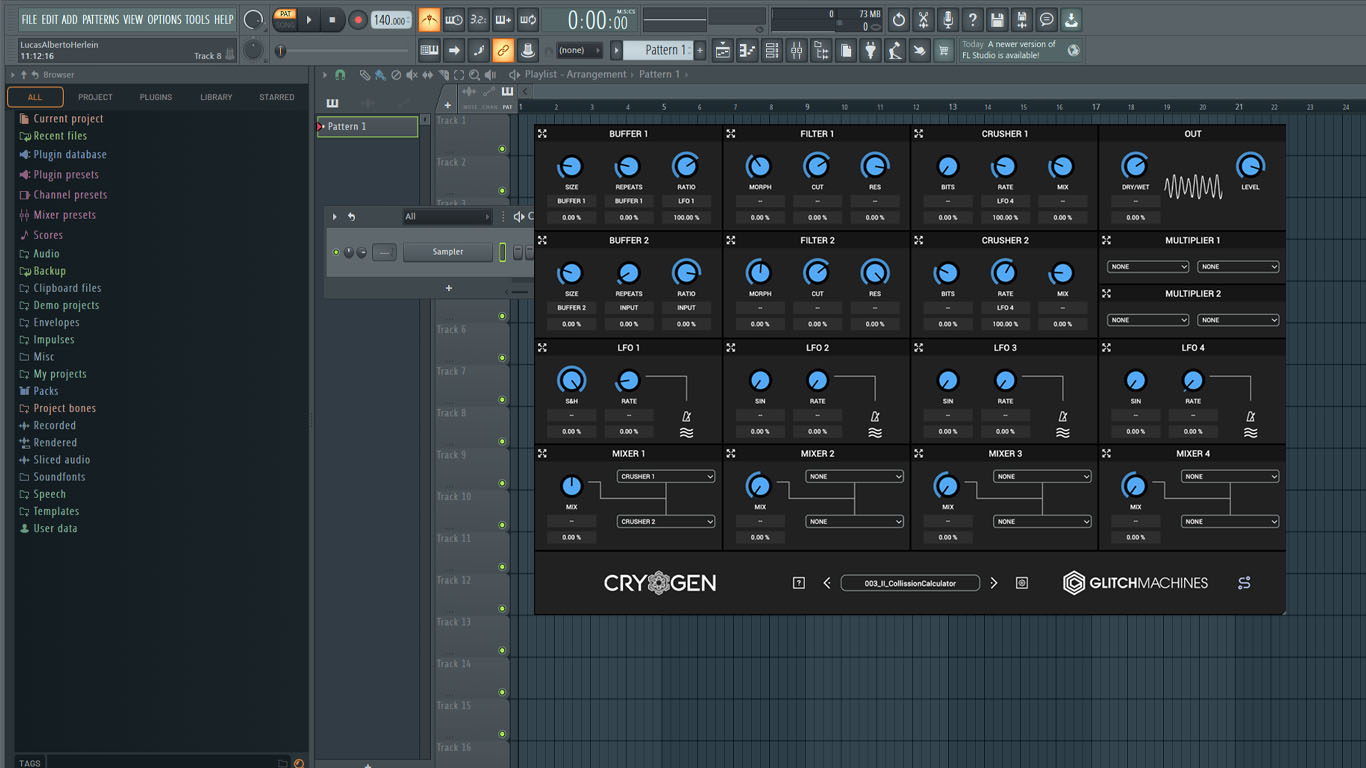1366x768 pixels.
Task: Go to the next Cryogen preset arrow
Action: 993,583
